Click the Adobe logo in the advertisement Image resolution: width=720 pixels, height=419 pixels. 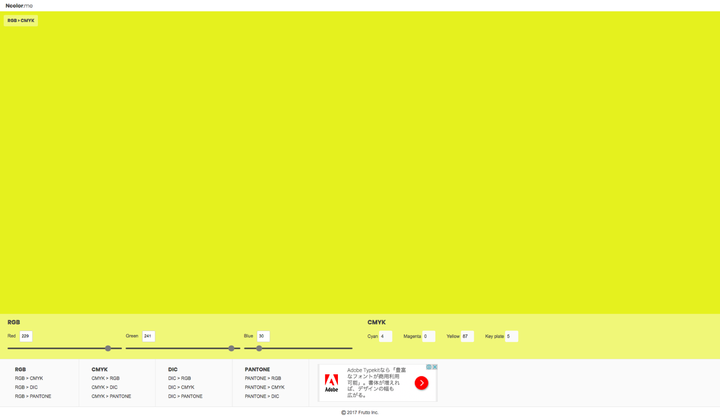(x=331, y=383)
